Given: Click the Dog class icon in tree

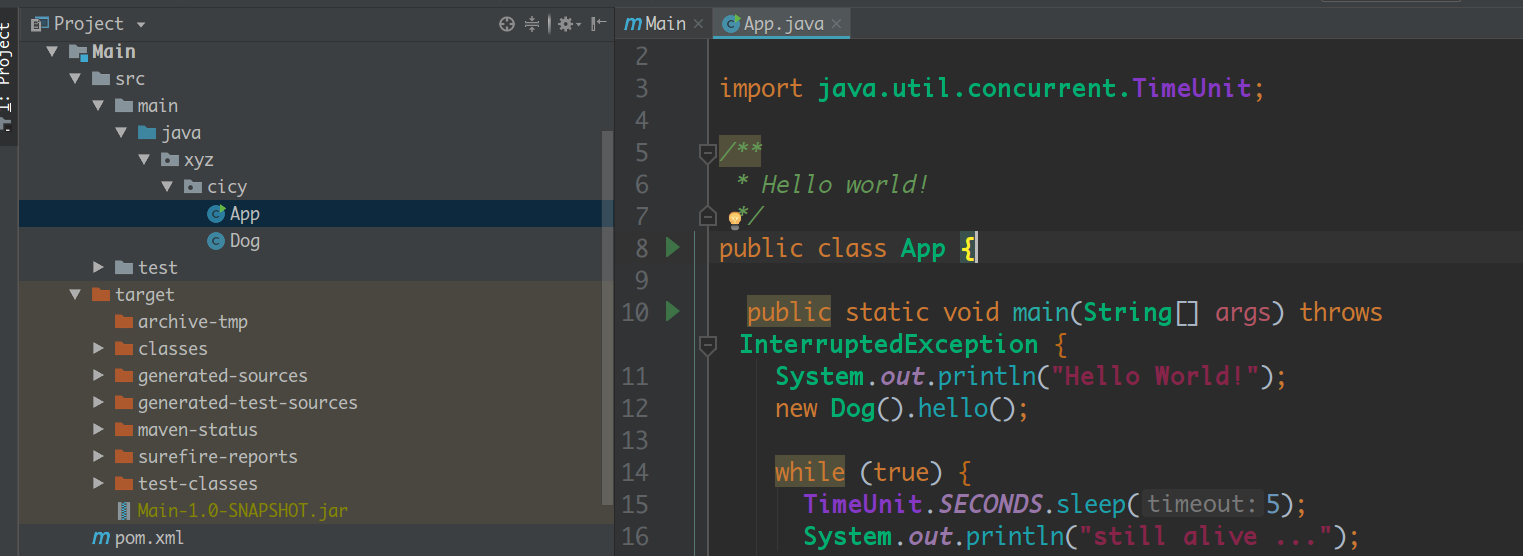Looking at the screenshot, I should pos(215,240).
